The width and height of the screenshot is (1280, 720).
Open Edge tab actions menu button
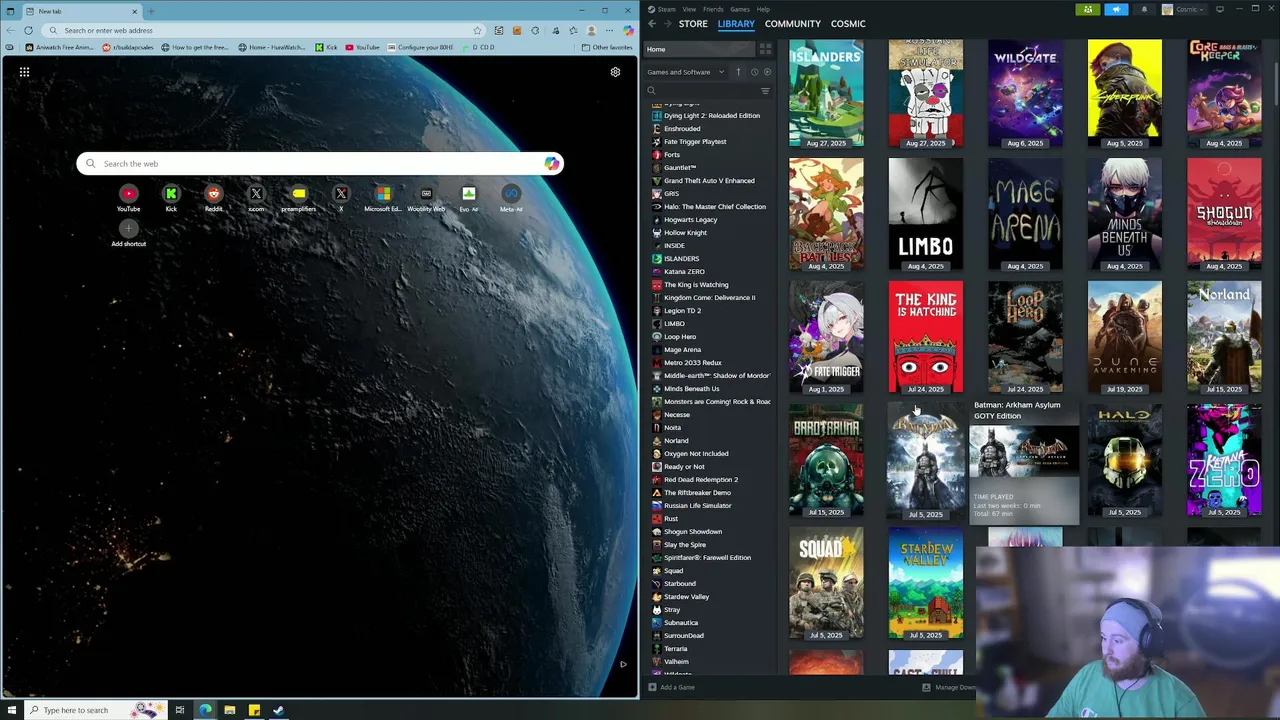(x=9, y=11)
